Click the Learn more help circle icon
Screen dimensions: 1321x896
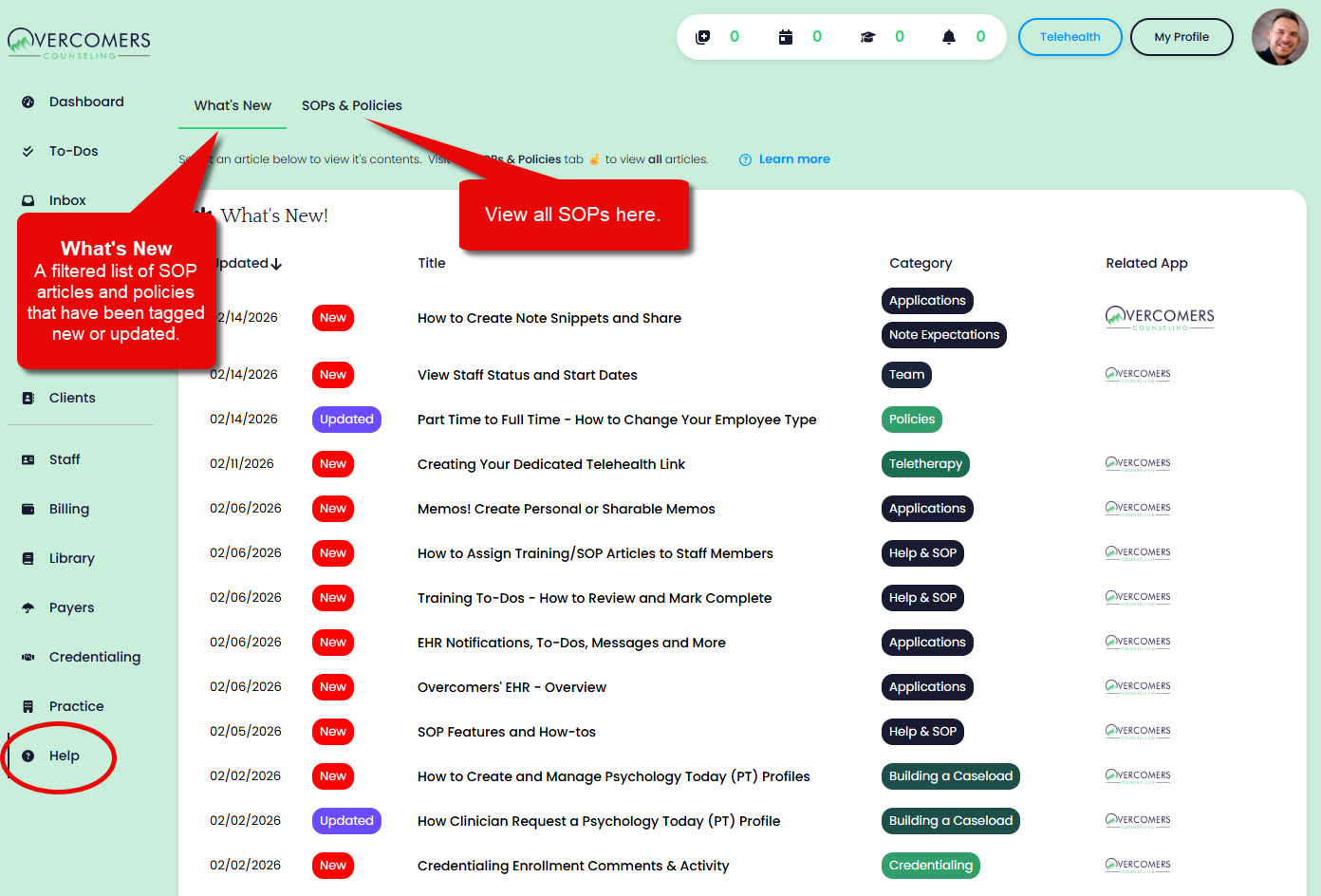click(745, 159)
